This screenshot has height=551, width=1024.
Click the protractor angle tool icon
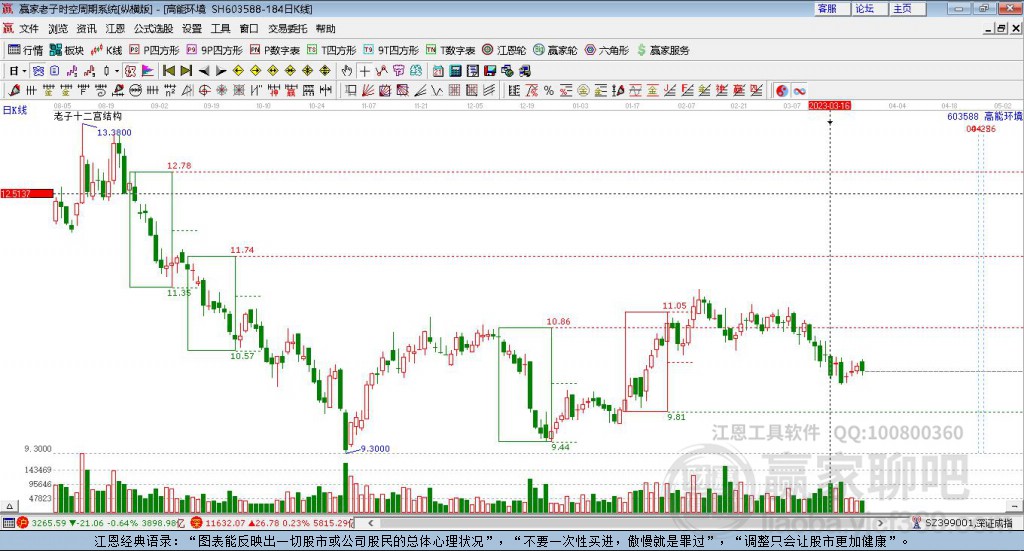pos(187,91)
